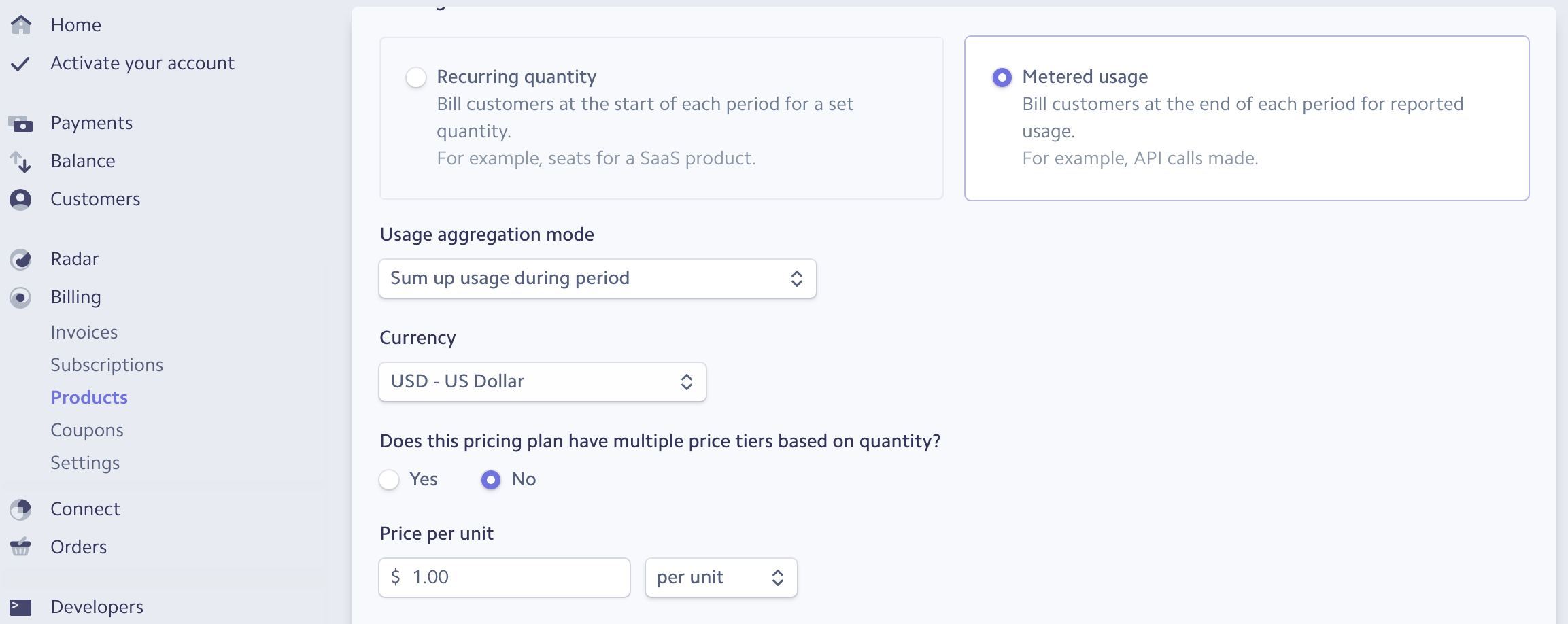Expand the Currency USD dropdown

coord(542,382)
